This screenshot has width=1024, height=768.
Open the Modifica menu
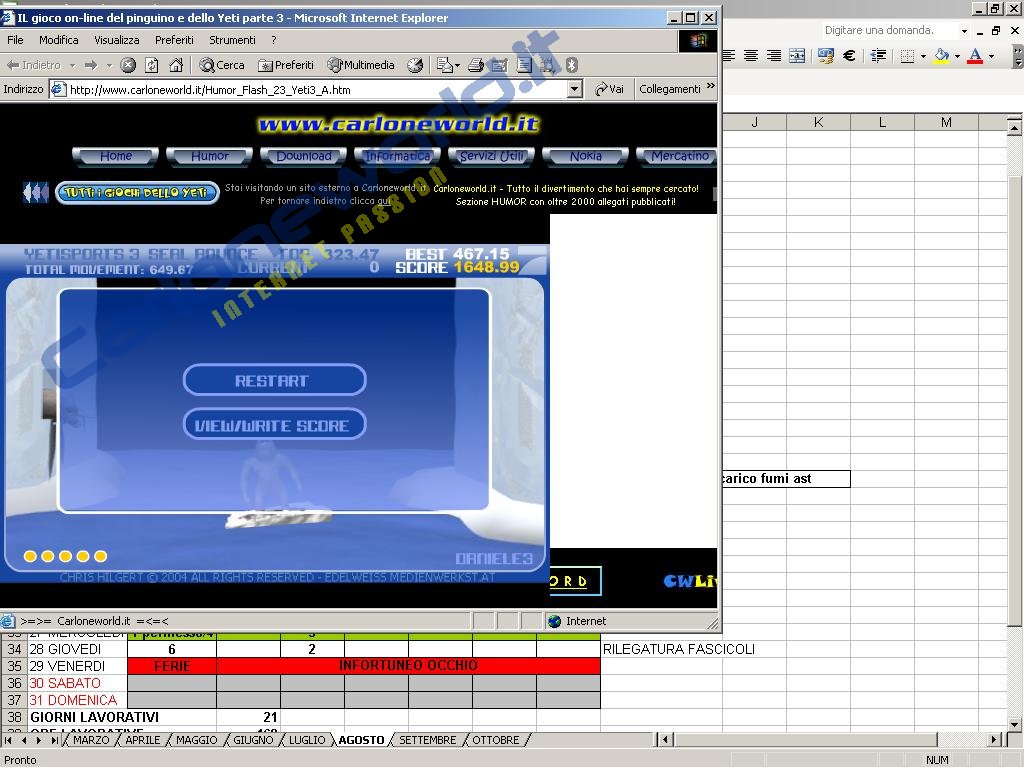(x=59, y=40)
